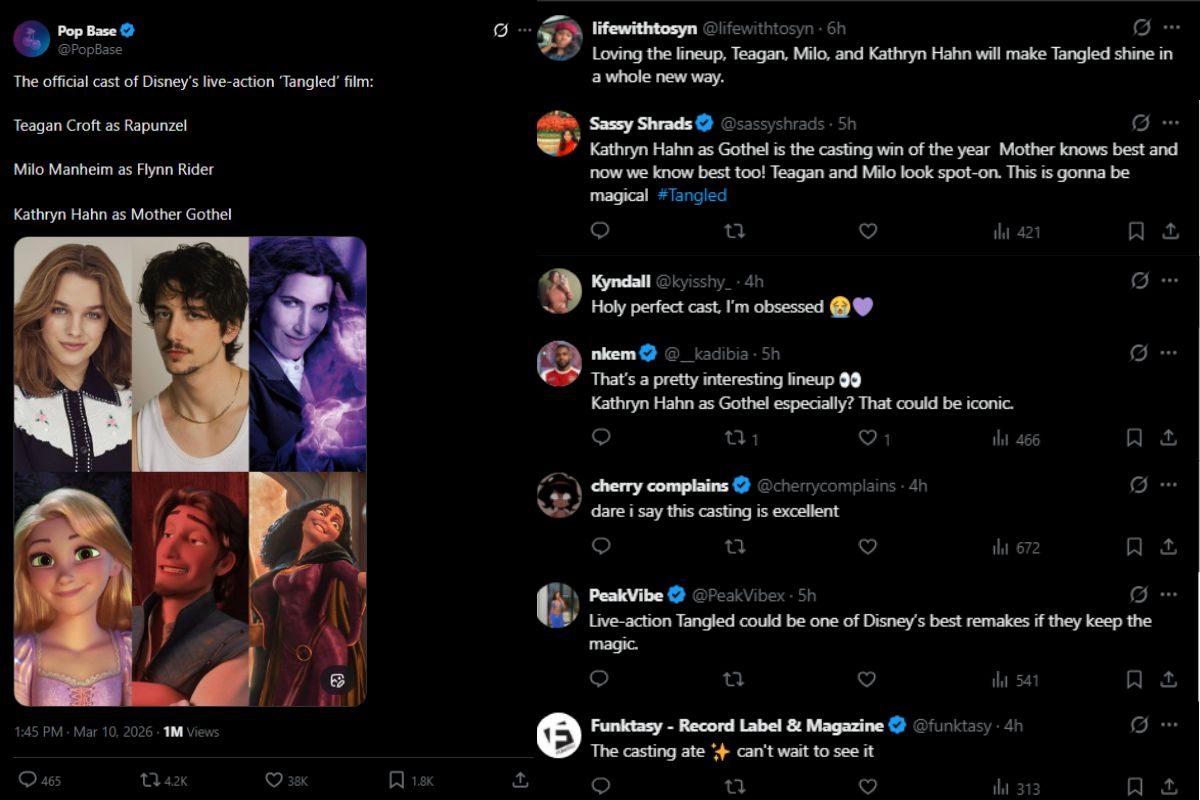Like the Pop Base Tangled cast post
1200x800 pixels.
[274, 780]
